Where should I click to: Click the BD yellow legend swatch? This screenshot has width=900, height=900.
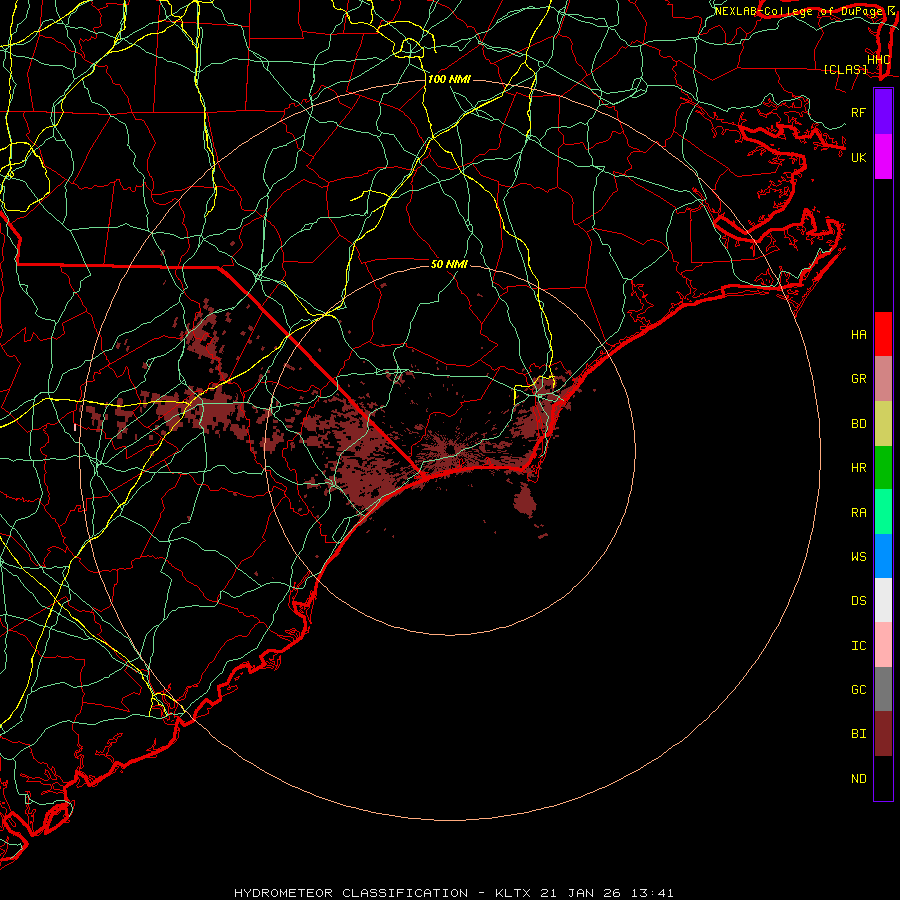(x=883, y=423)
